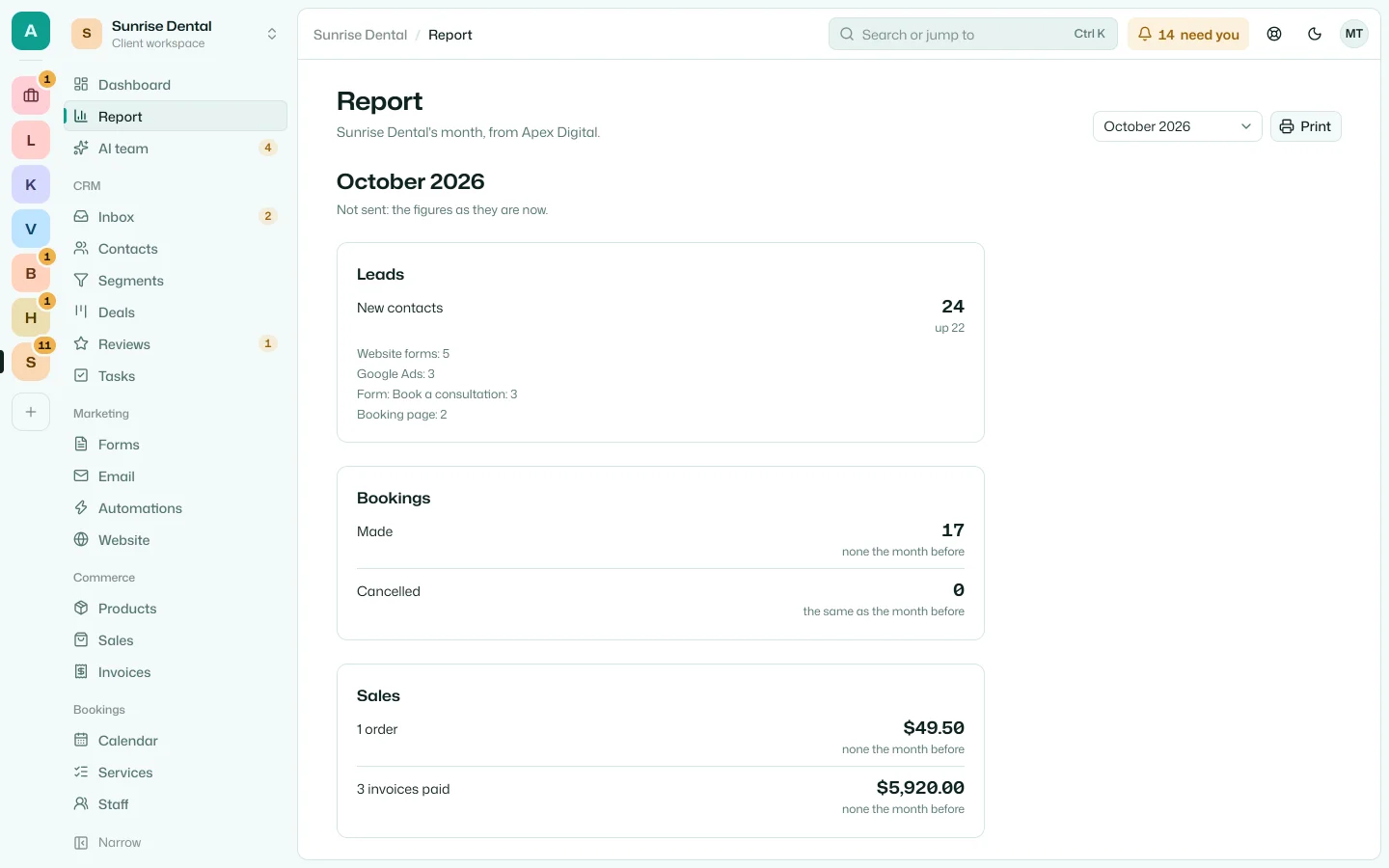Image resolution: width=1389 pixels, height=868 pixels.
Task: Open Dashboard in the sidebar
Action: [176, 85]
